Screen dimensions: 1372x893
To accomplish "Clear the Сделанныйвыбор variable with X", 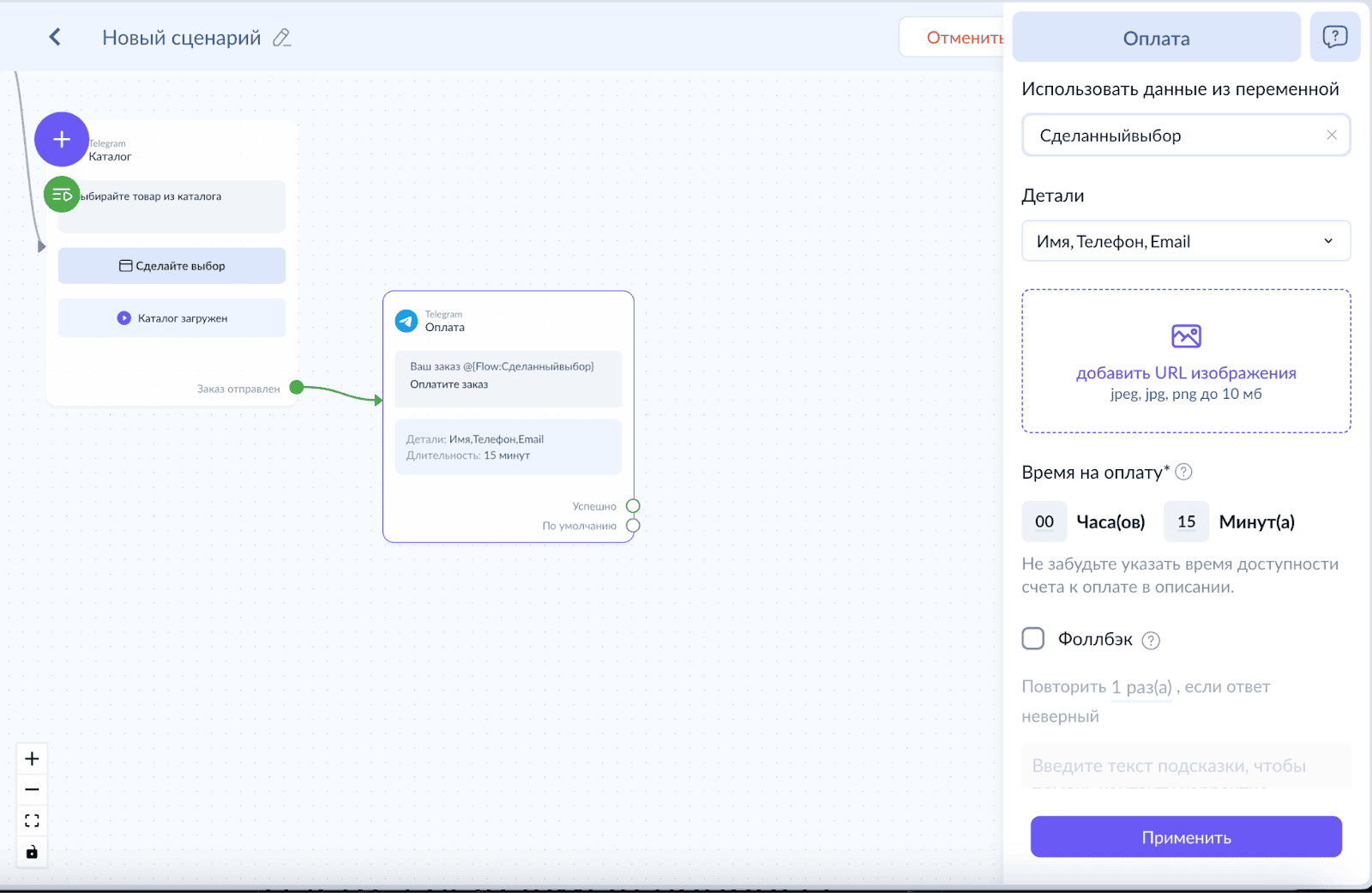I will [1332, 135].
